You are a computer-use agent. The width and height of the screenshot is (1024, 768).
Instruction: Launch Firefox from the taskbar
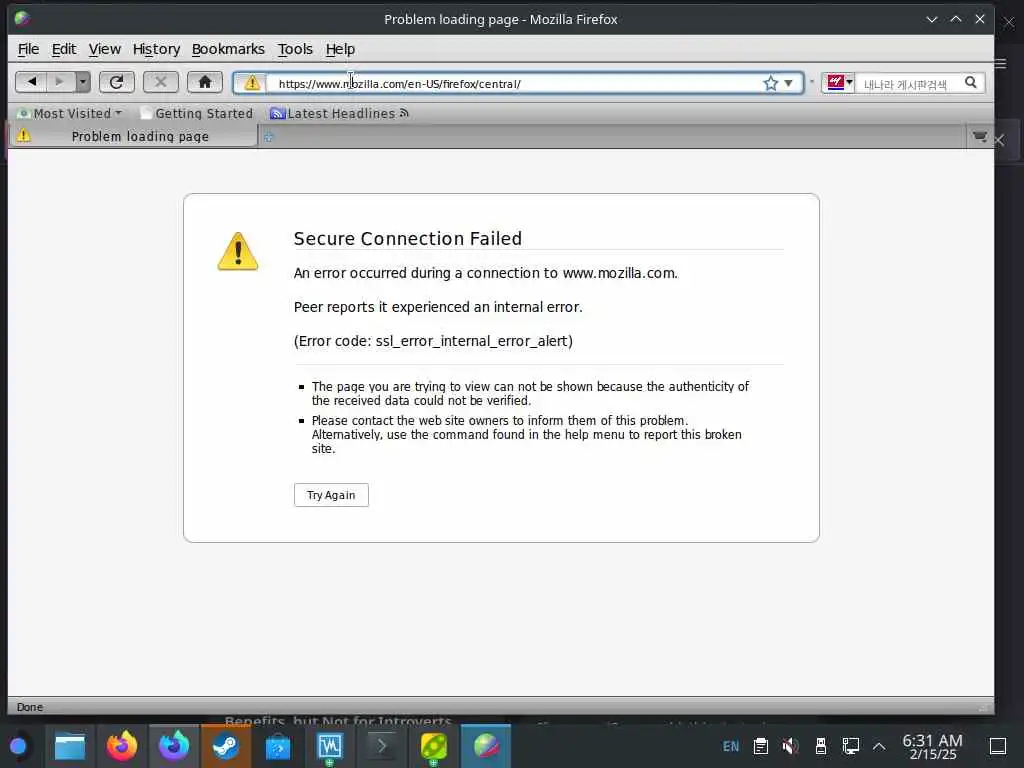pyautogui.click(x=122, y=746)
